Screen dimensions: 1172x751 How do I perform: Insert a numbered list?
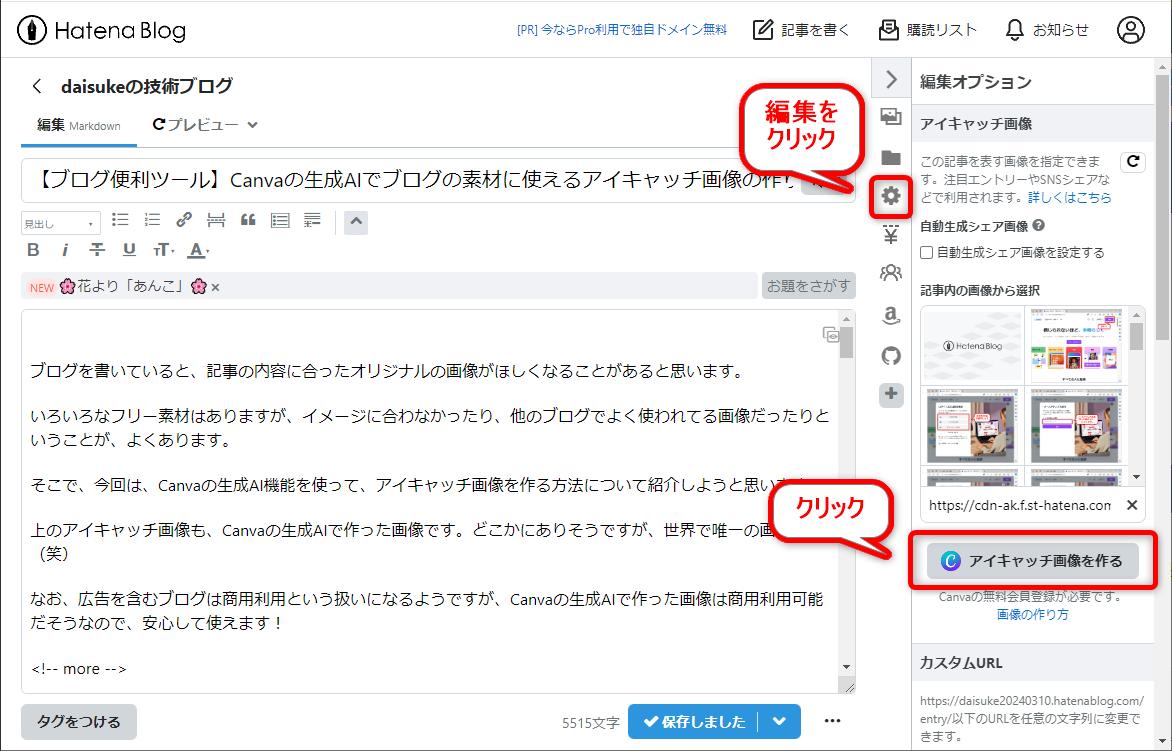click(152, 220)
